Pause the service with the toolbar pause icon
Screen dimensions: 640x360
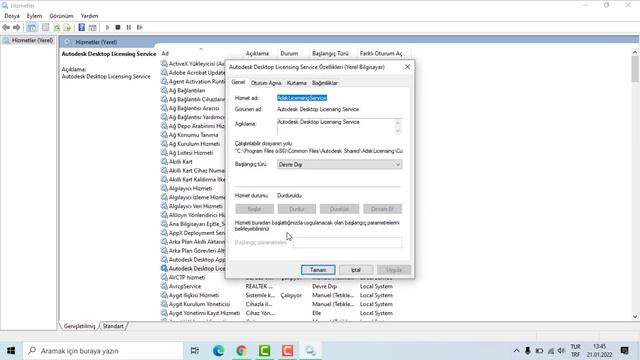[129, 27]
